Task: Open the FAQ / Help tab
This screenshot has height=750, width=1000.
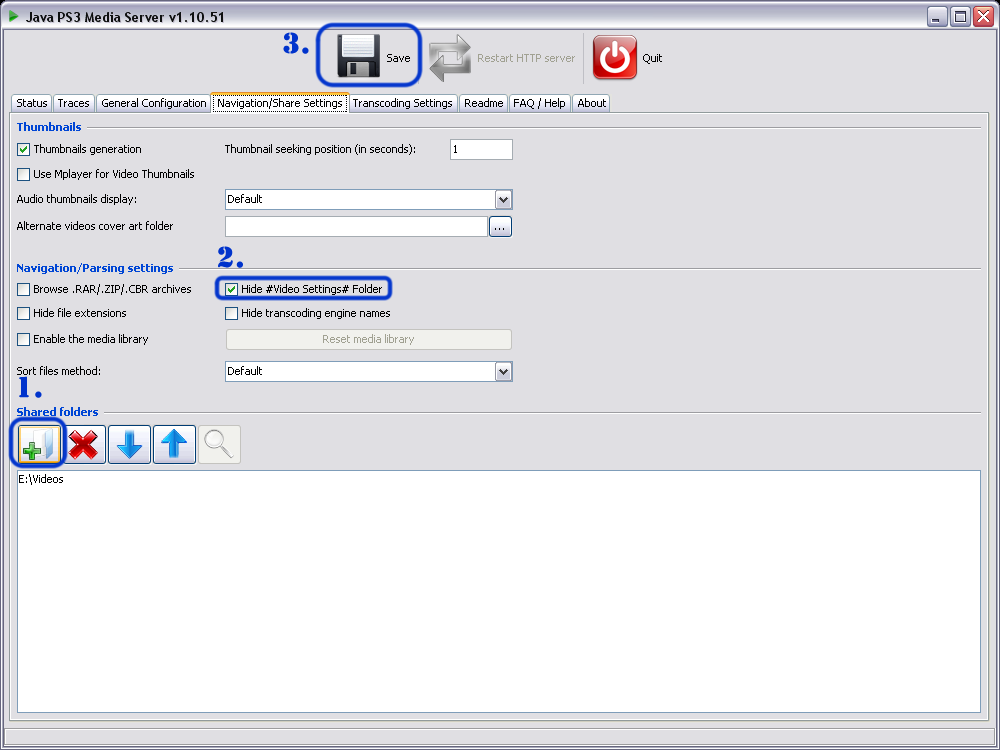Action: (x=540, y=103)
